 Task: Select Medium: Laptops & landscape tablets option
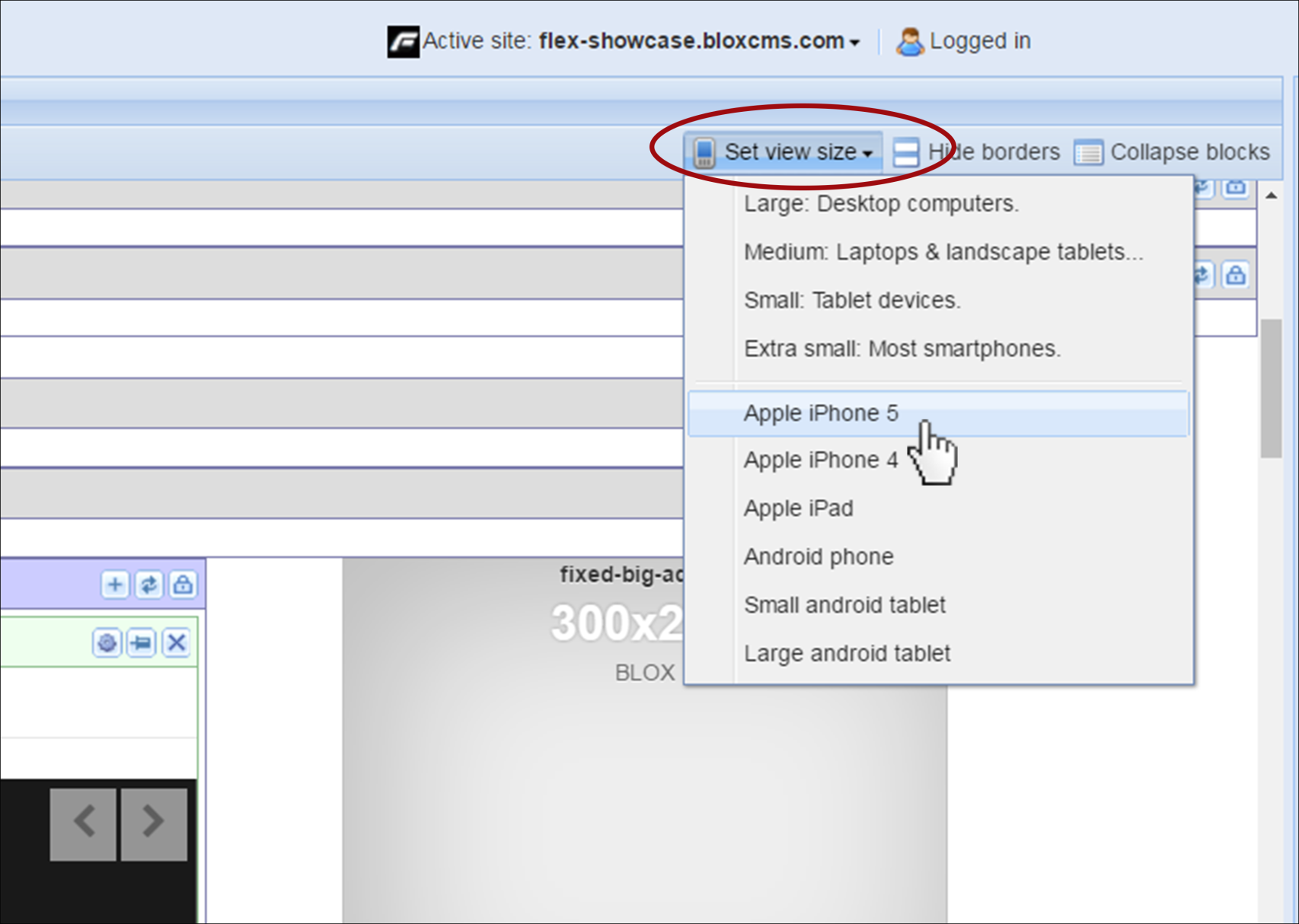click(939, 252)
